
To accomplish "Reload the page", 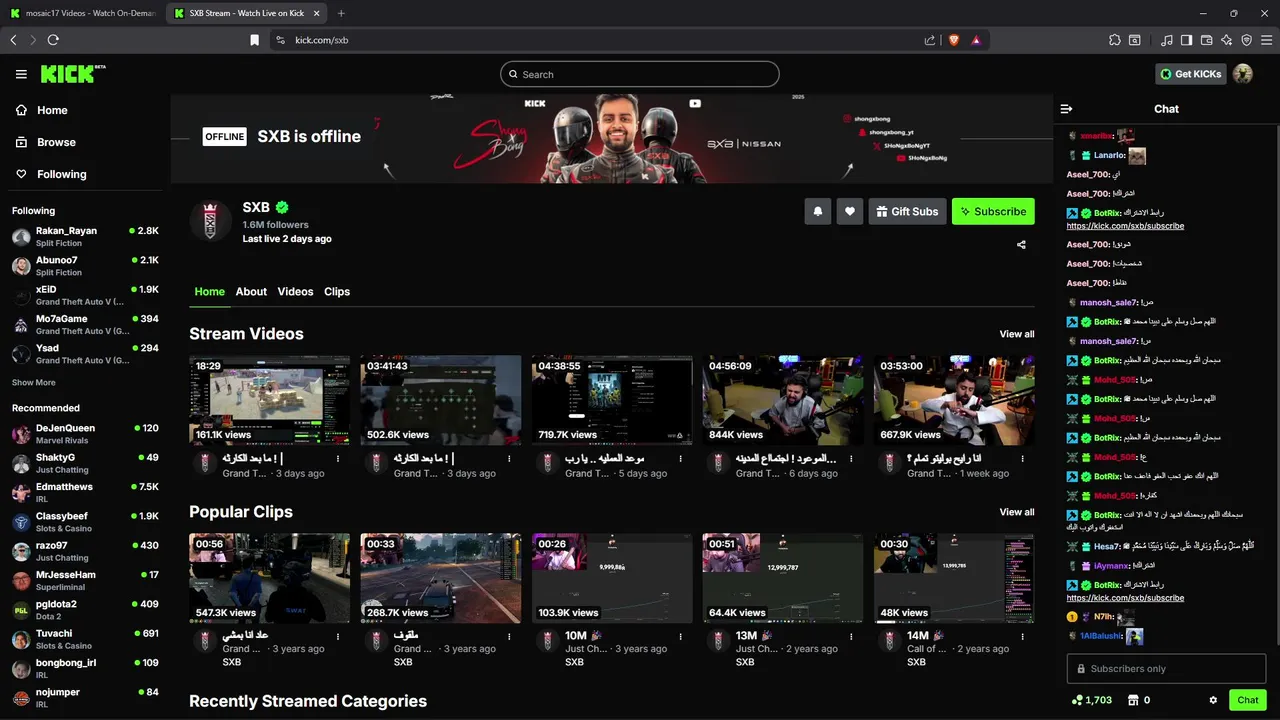I will [53, 40].
